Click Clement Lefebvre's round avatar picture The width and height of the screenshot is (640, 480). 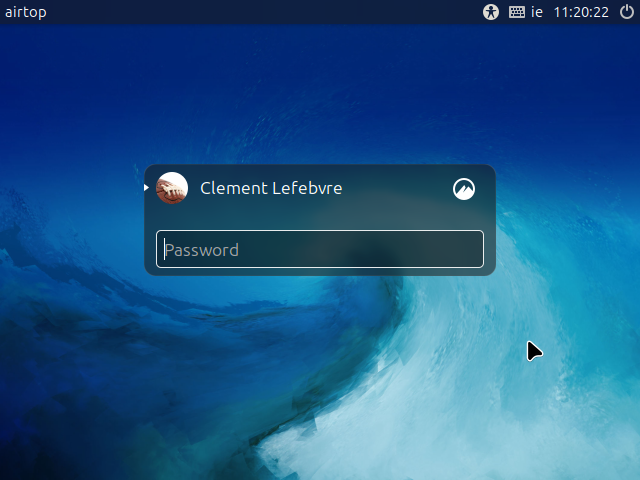(172, 188)
